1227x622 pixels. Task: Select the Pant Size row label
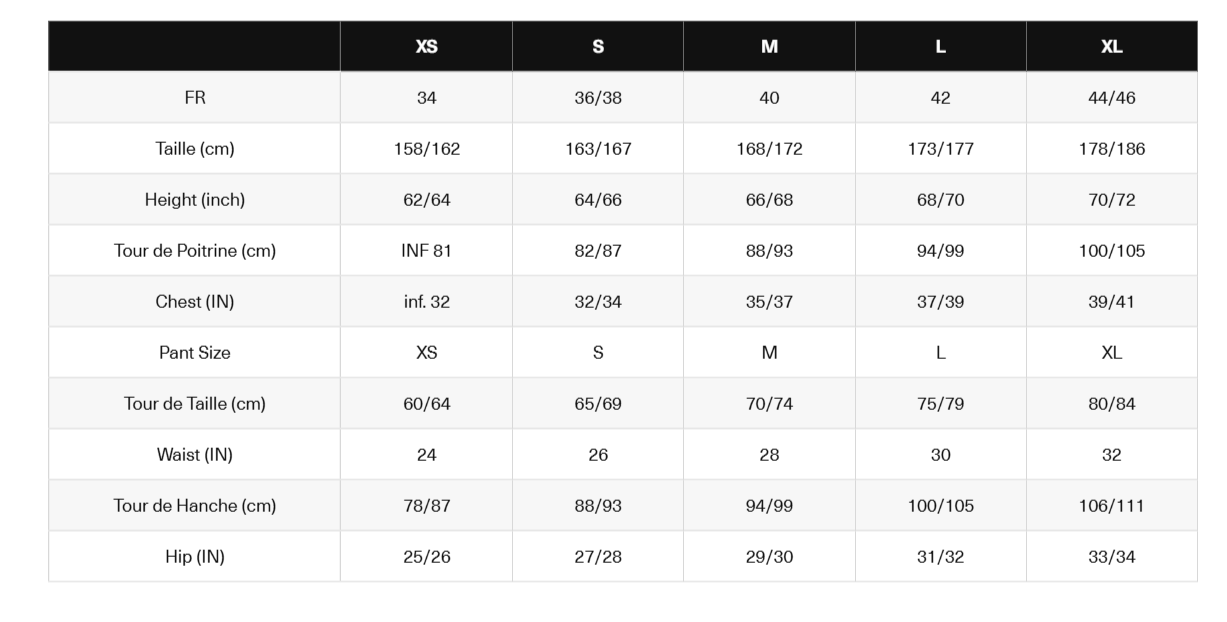195,353
